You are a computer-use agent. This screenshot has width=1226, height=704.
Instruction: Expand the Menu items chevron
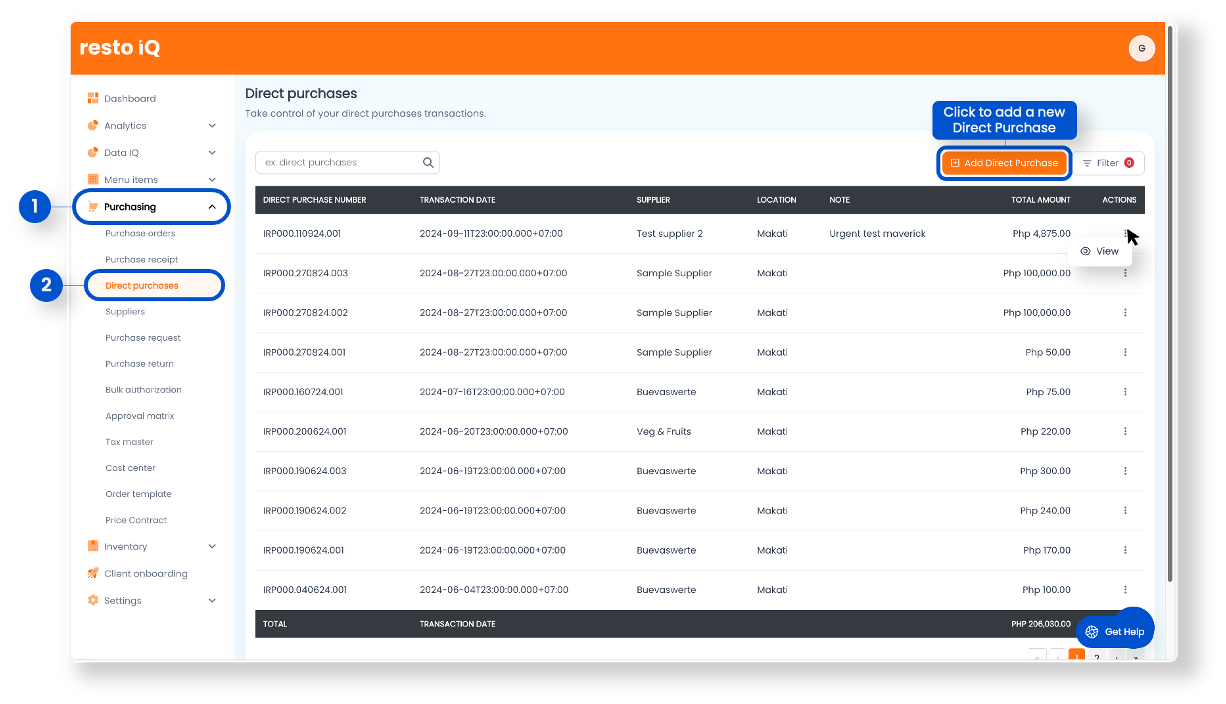pos(212,180)
